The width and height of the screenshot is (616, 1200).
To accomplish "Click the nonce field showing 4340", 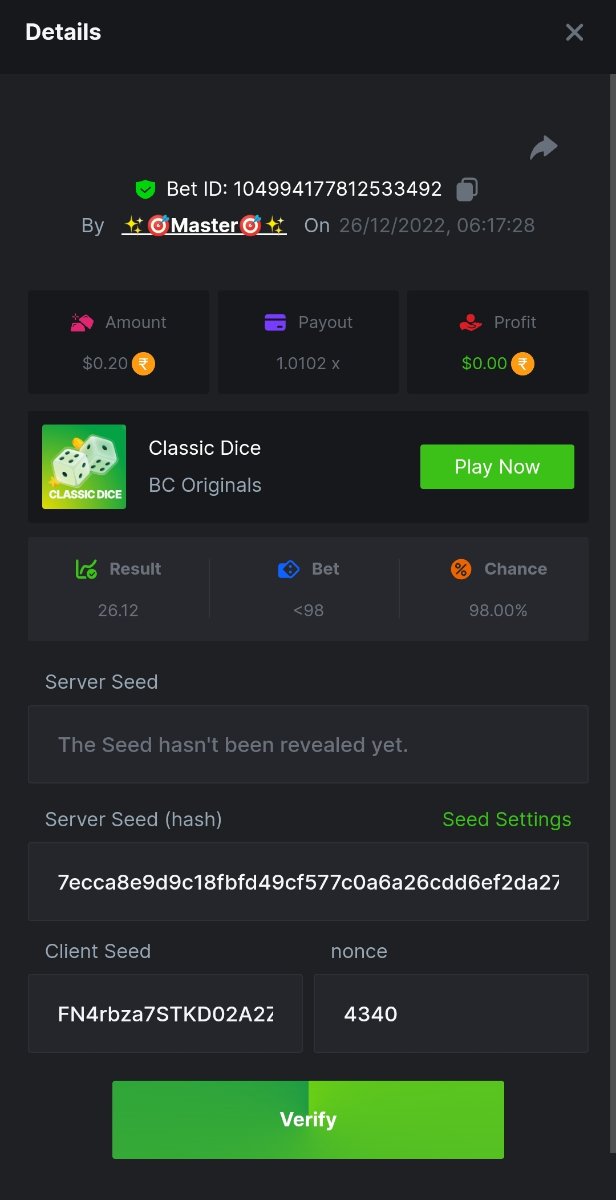I will click(x=451, y=1014).
